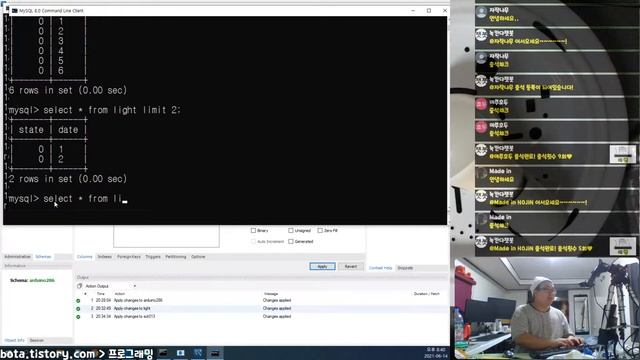Open the table Options tab
The height and width of the screenshot is (360, 640).
coord(198,257)
